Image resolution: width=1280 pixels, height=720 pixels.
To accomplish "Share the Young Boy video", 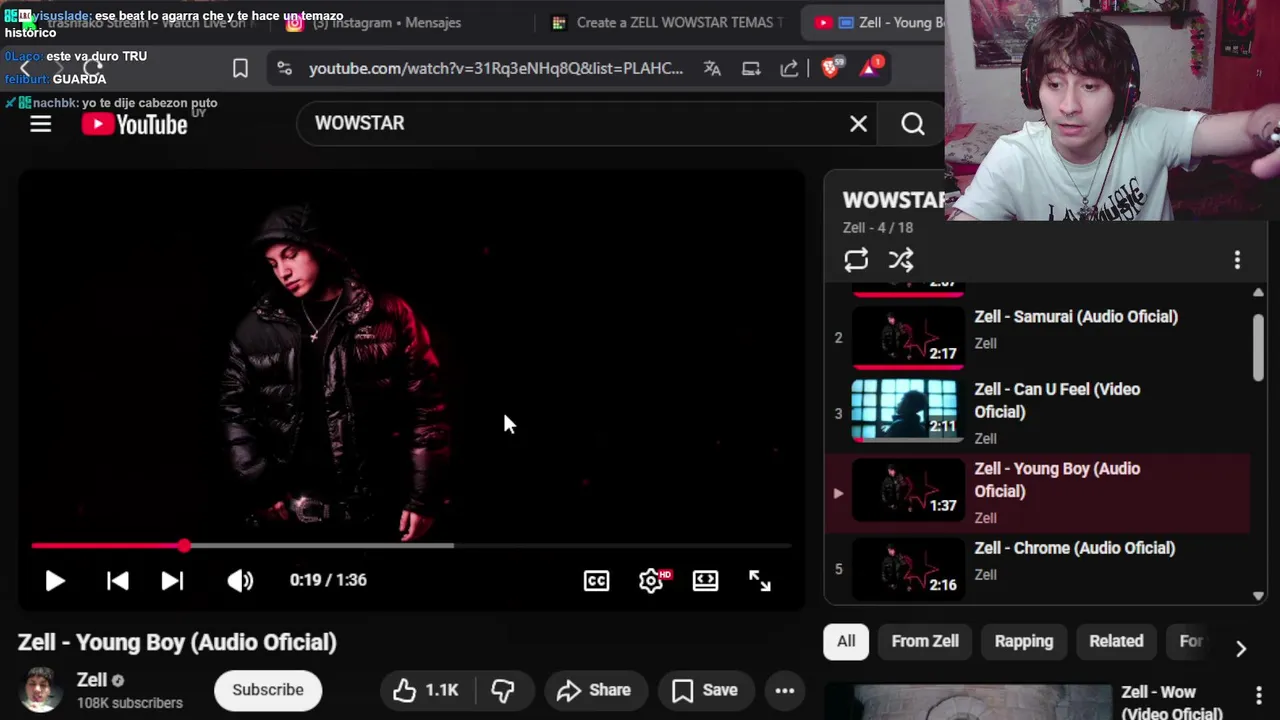I will tap(594, 690).
